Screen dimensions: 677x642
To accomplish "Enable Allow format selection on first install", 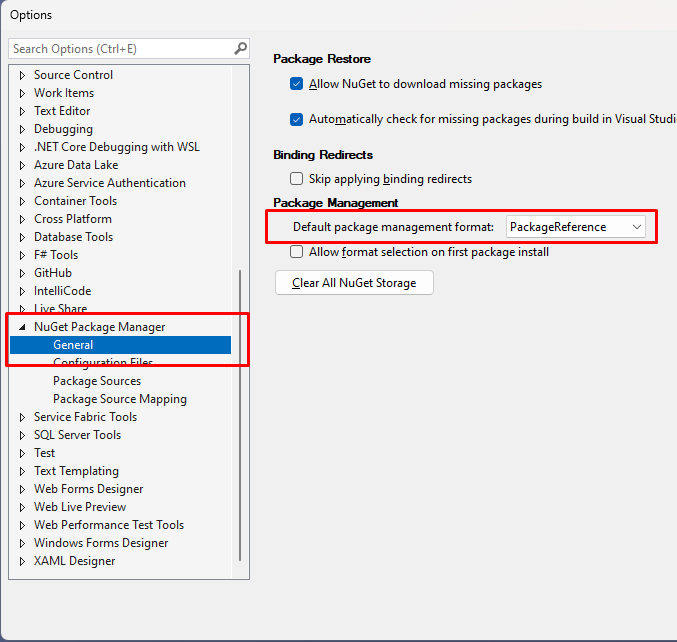I will (296, 252).
